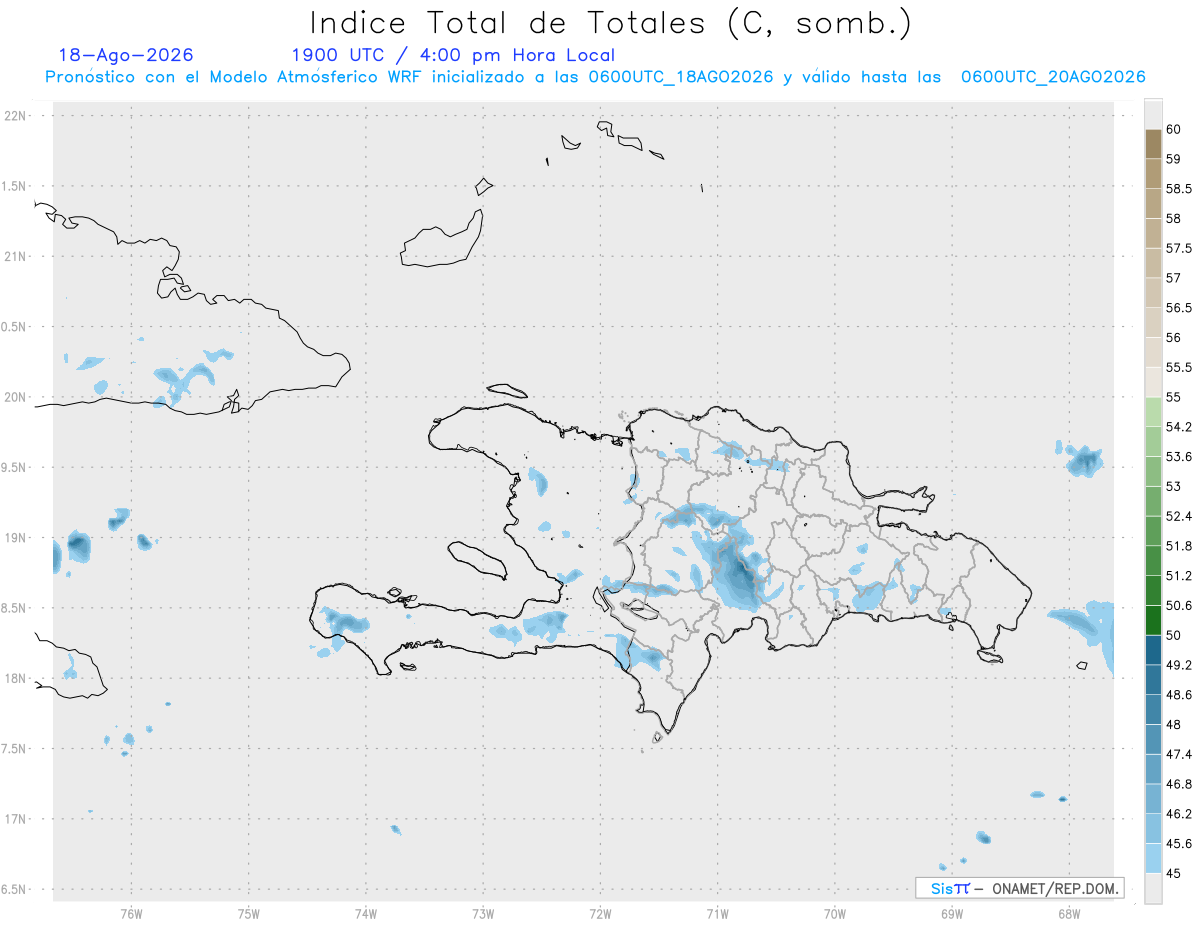This screenshot has width=1200, height=927.
Task: Click the valid-until time '0600UTC_20AGO2026'
Action: [x=1053, y=77]
